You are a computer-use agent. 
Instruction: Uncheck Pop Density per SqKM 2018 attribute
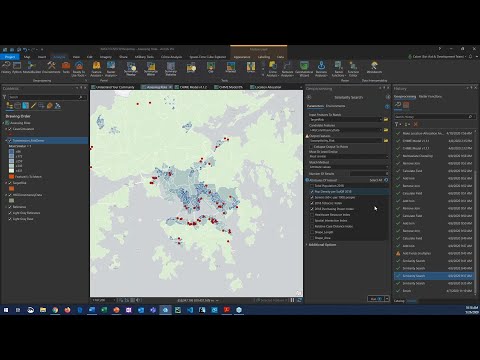[312, 192]
